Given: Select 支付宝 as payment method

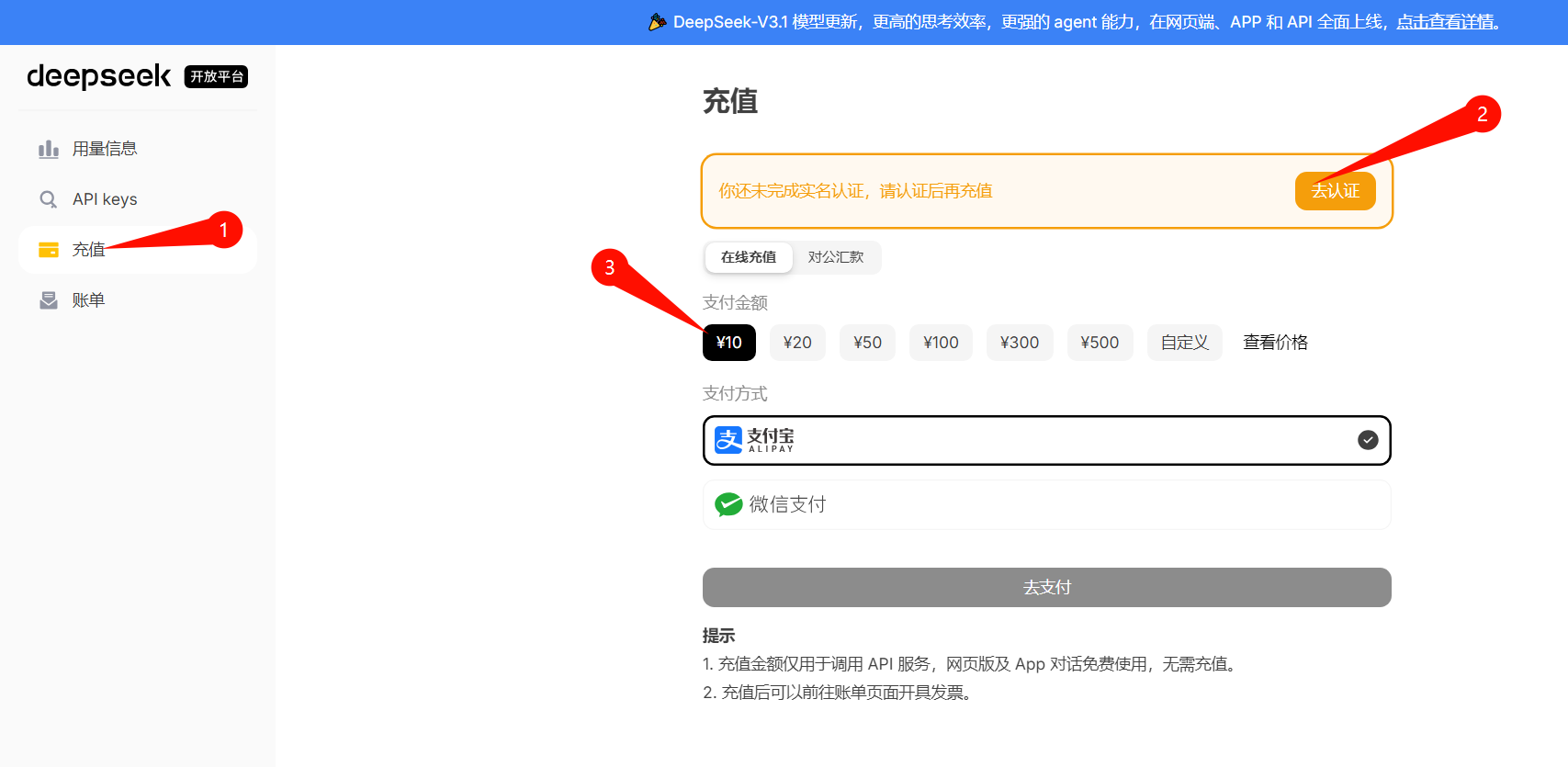Looking at the screenshot, I should (x=1047, y=440).
